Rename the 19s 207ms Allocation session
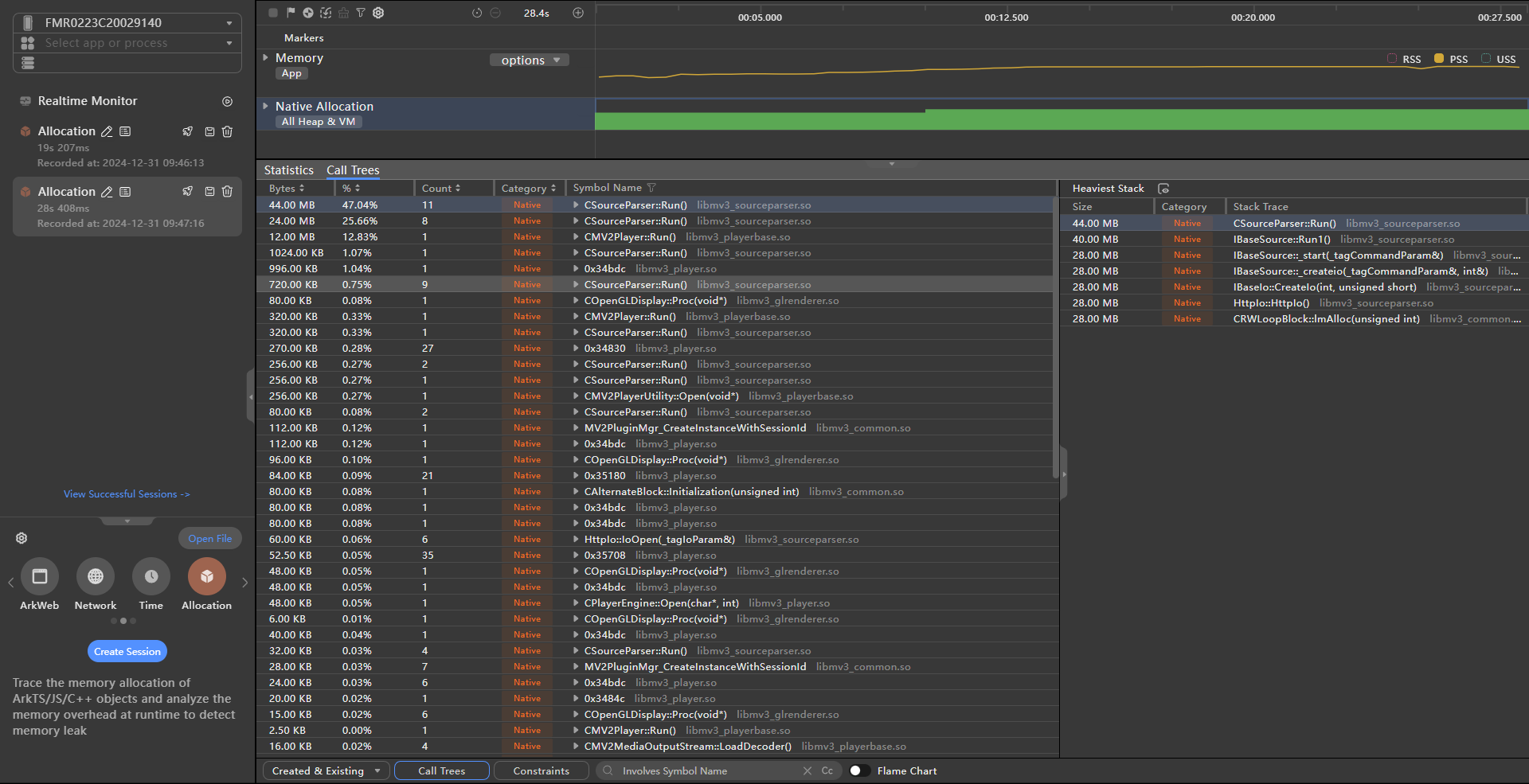 (x=107, y=131)
